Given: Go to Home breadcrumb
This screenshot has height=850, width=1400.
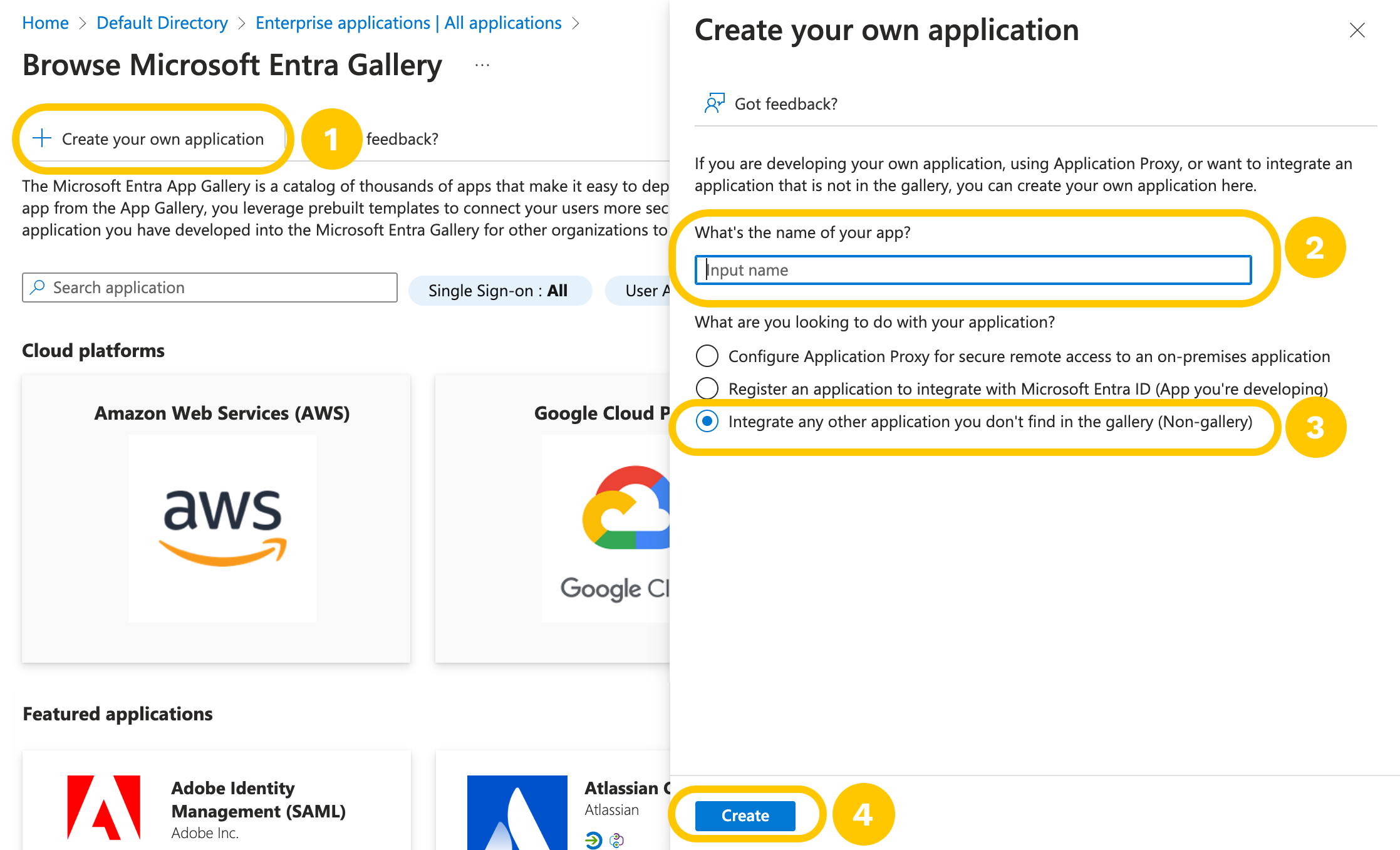Looking at the screenshot, I should [45, 23].
